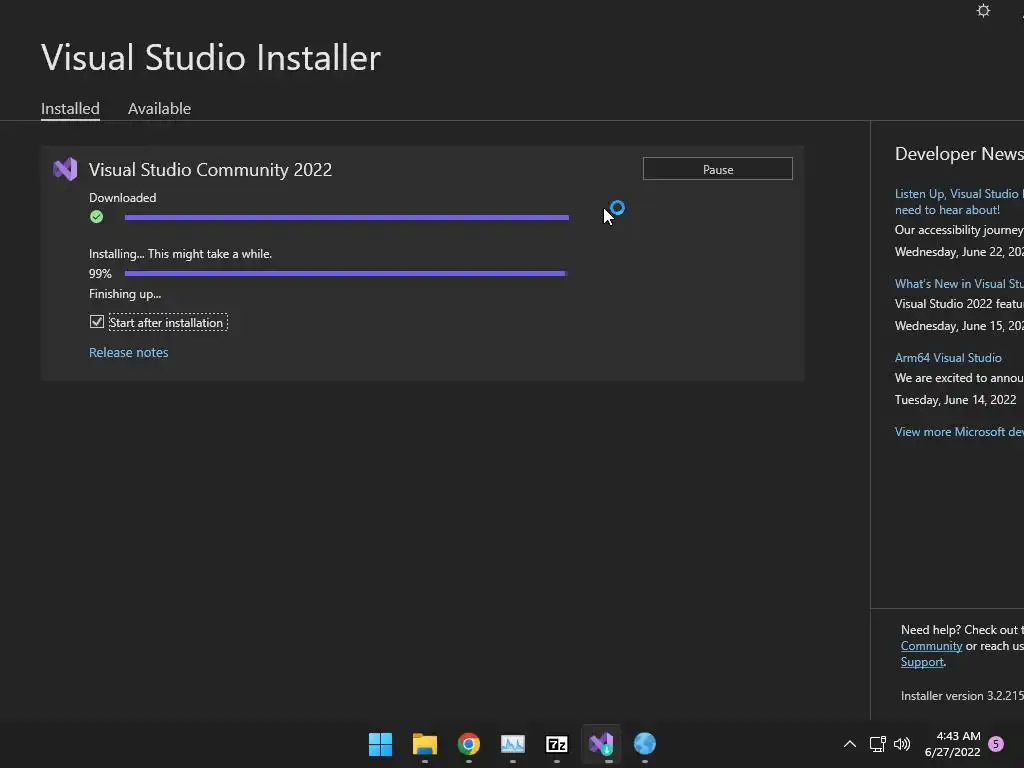Image resolution: width=1024 pixels, height=768 pixels.
Task: Click the Visual Studio Community 2022 title
Action: pos(210,170)
